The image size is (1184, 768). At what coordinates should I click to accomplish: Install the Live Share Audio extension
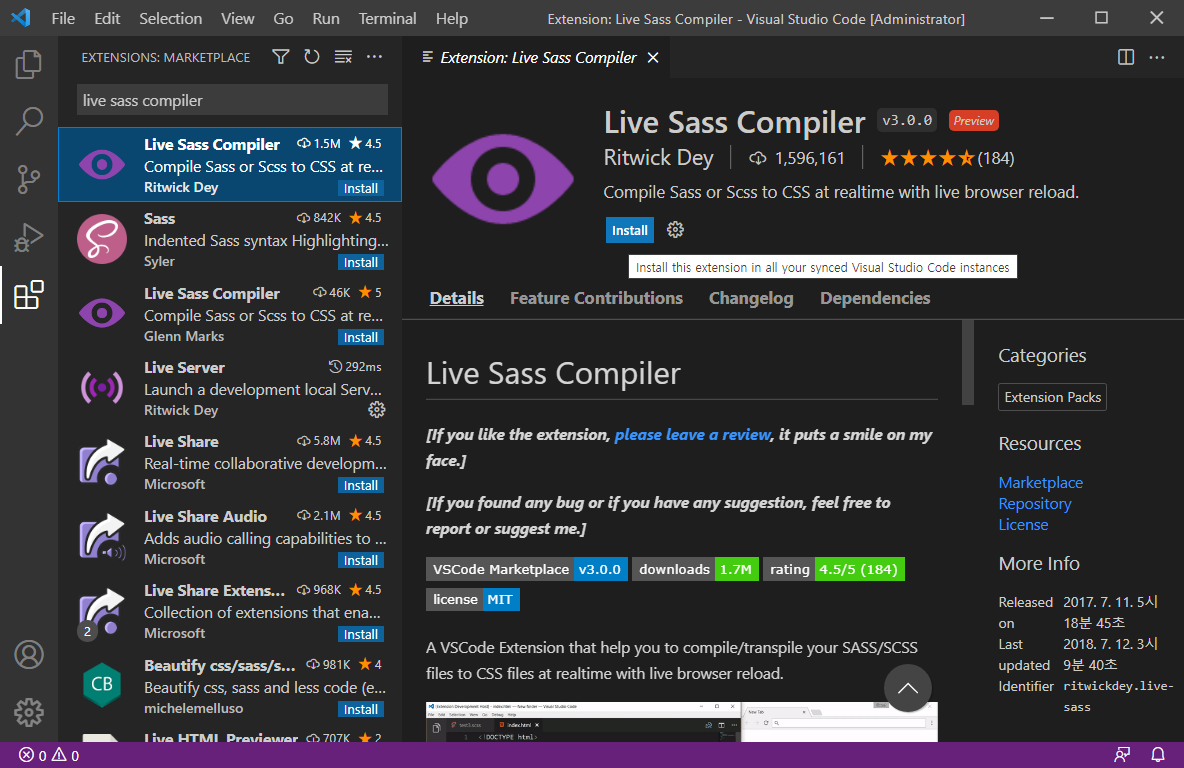(x=361, y=560)
